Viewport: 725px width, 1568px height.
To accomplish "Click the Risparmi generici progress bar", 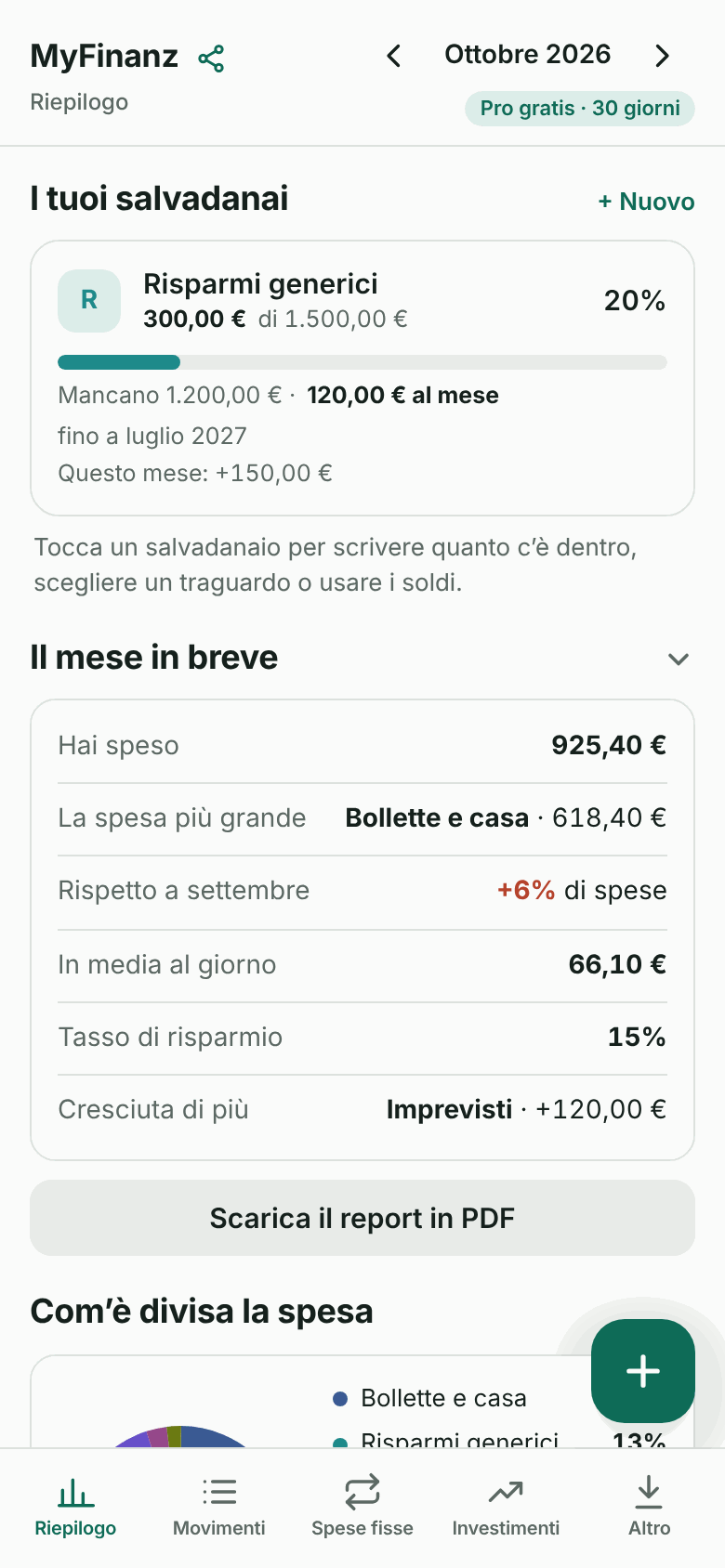I will tap(362, 362).
